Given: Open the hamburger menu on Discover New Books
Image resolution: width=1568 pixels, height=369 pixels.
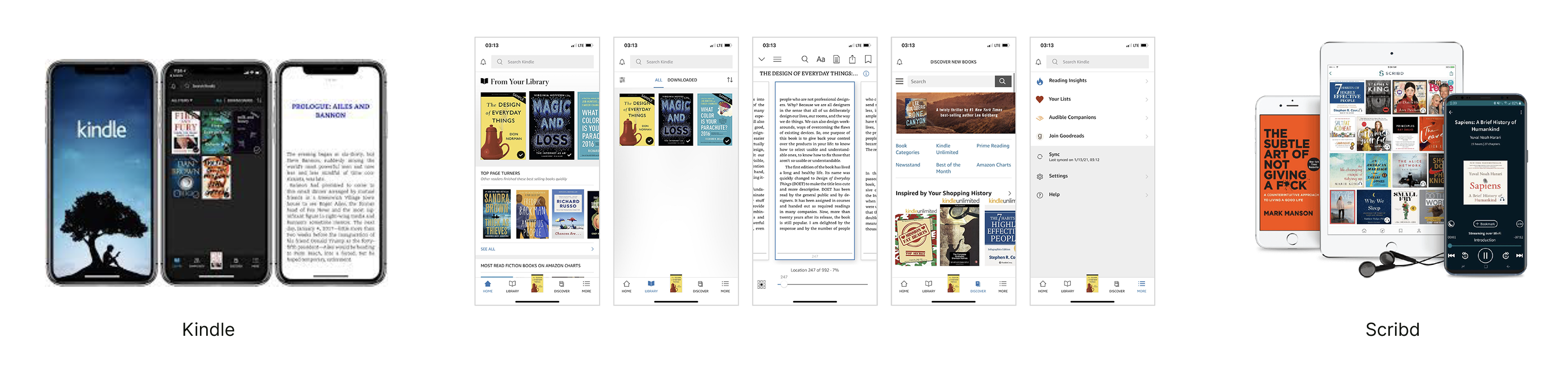Looking at the screenshot, I should coord(899,82).
